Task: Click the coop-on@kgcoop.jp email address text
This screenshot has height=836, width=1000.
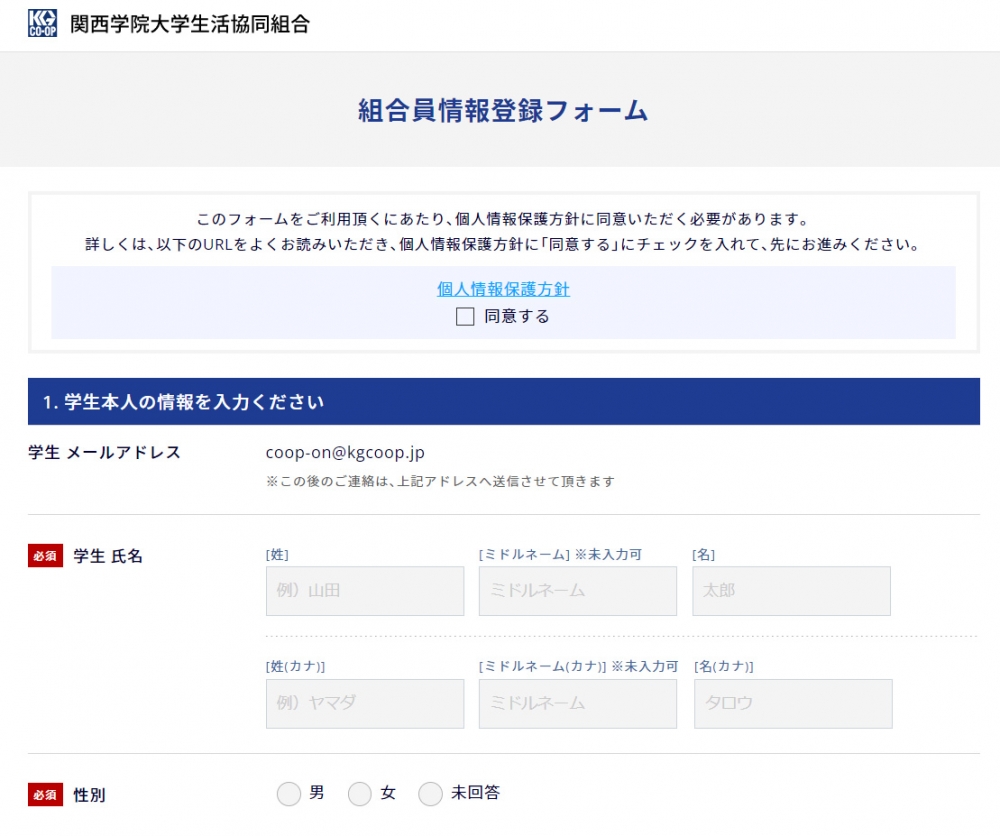Action: [x=345, y=453]
